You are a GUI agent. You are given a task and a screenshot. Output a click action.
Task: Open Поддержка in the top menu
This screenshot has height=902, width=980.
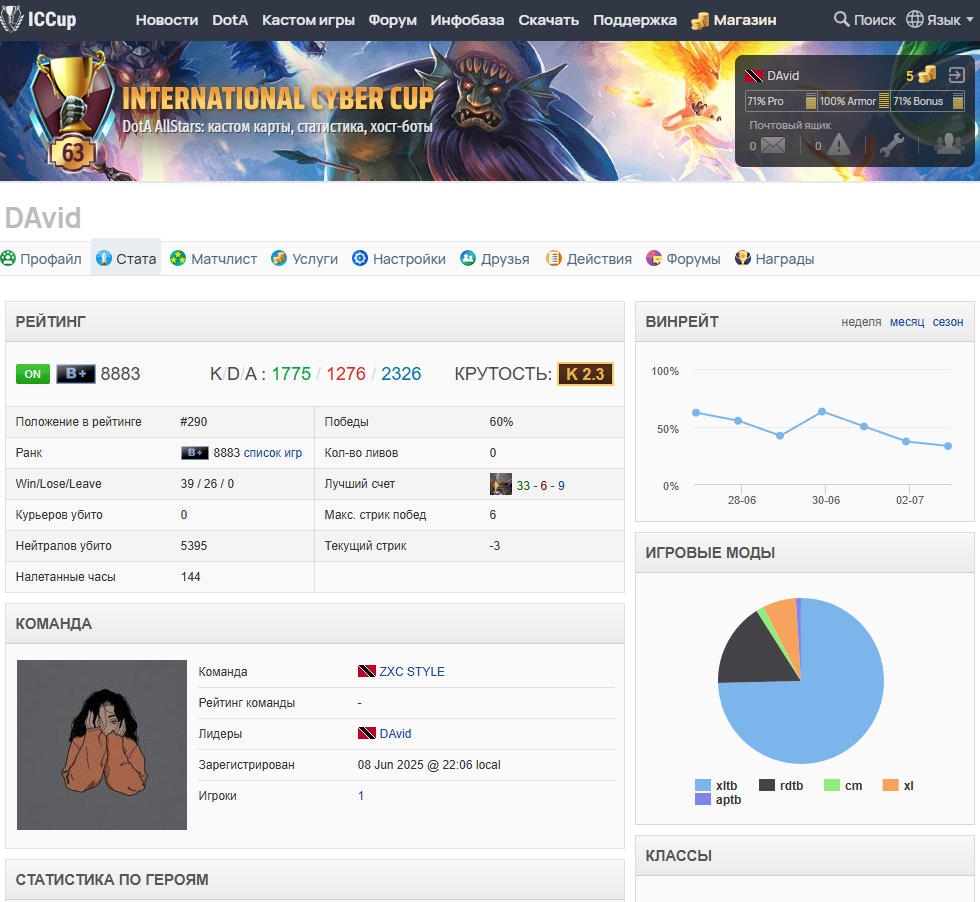[x=634, y=20]
